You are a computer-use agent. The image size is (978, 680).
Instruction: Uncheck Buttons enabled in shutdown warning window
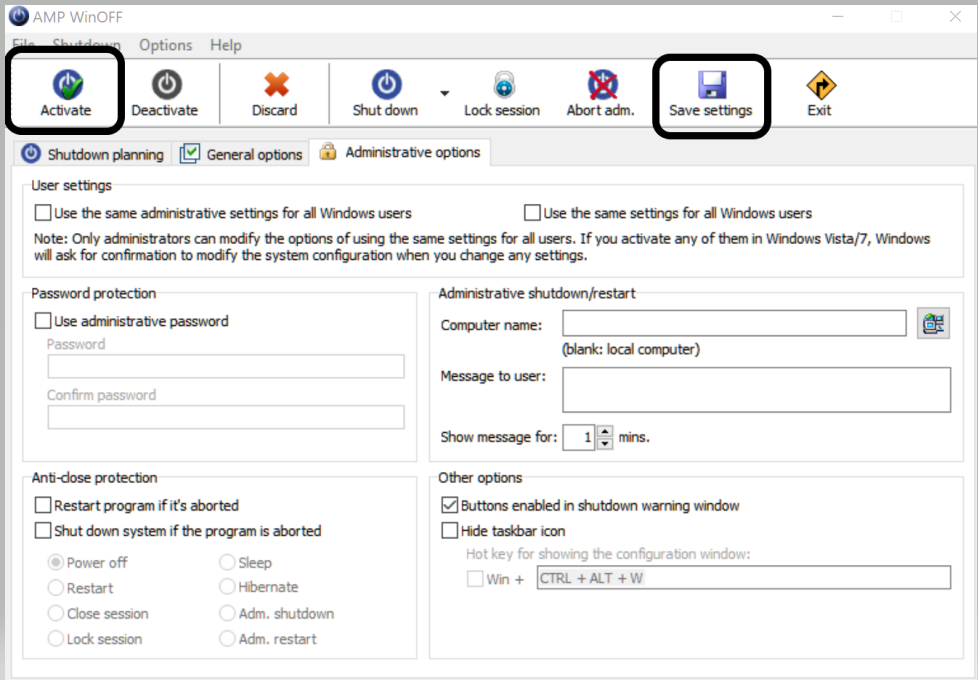click(x=449, y=505)
